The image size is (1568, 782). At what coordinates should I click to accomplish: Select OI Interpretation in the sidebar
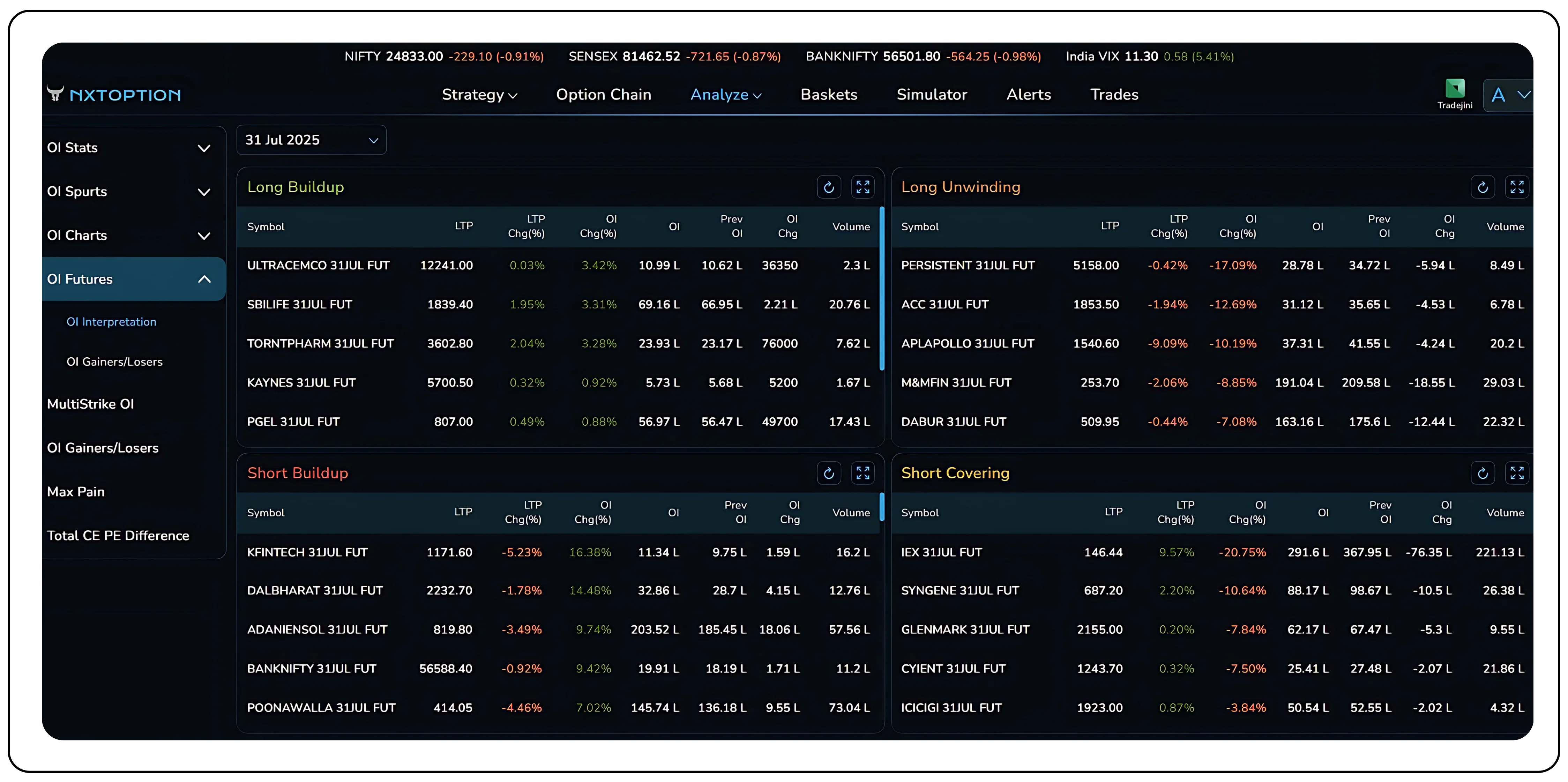(111, 321)
